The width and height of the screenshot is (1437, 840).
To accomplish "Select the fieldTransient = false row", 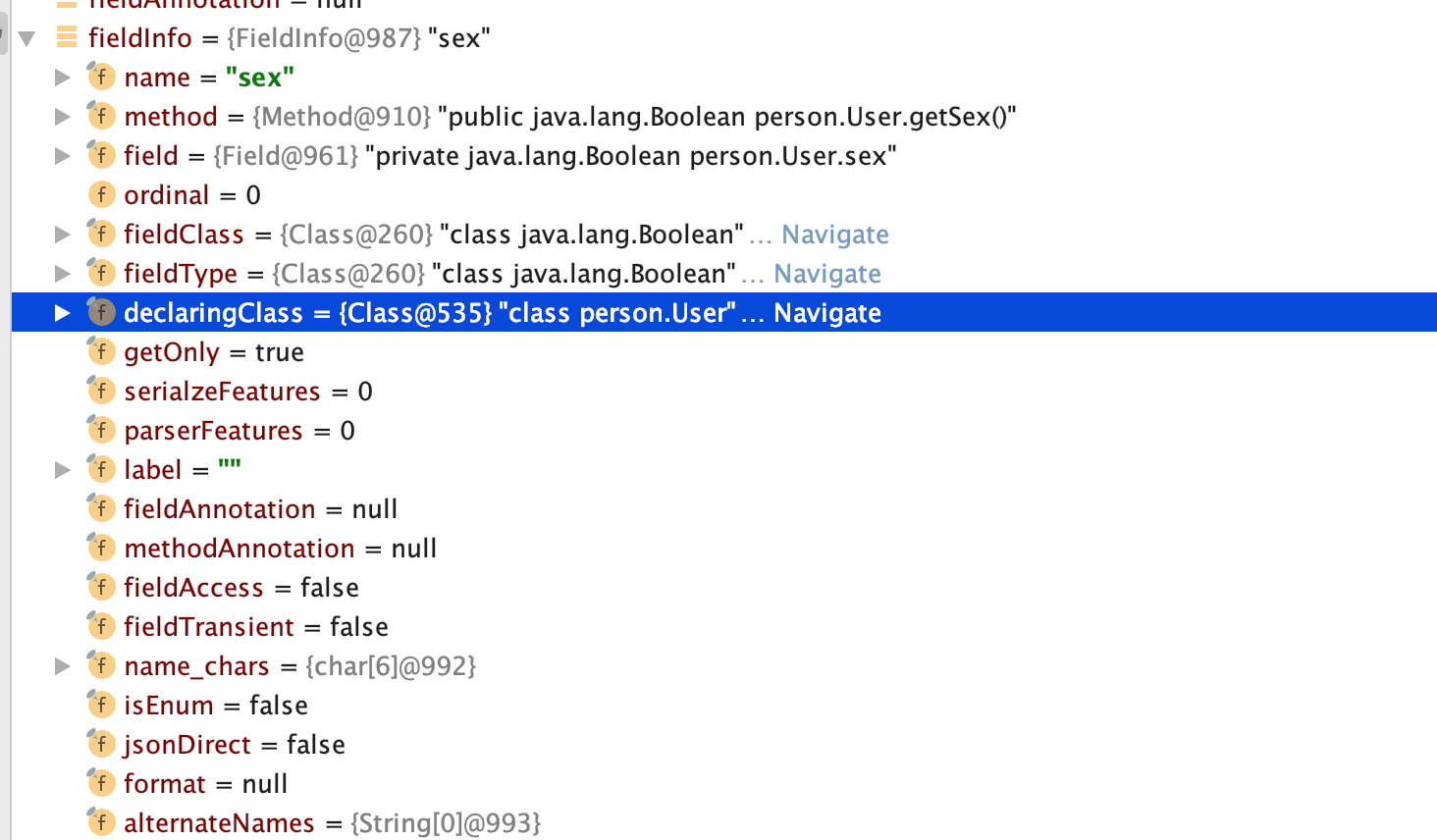I will tap(255, 627).
